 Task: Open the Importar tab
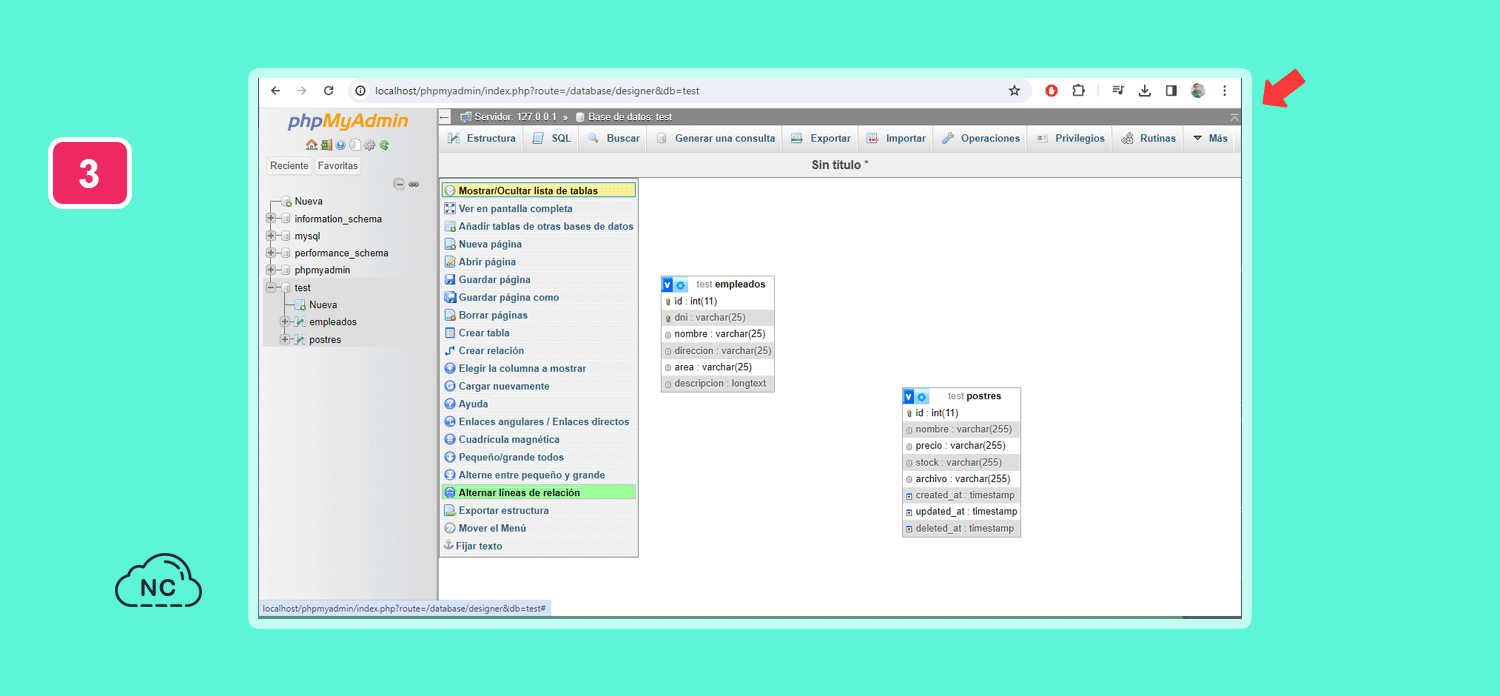tap(895, 138)
